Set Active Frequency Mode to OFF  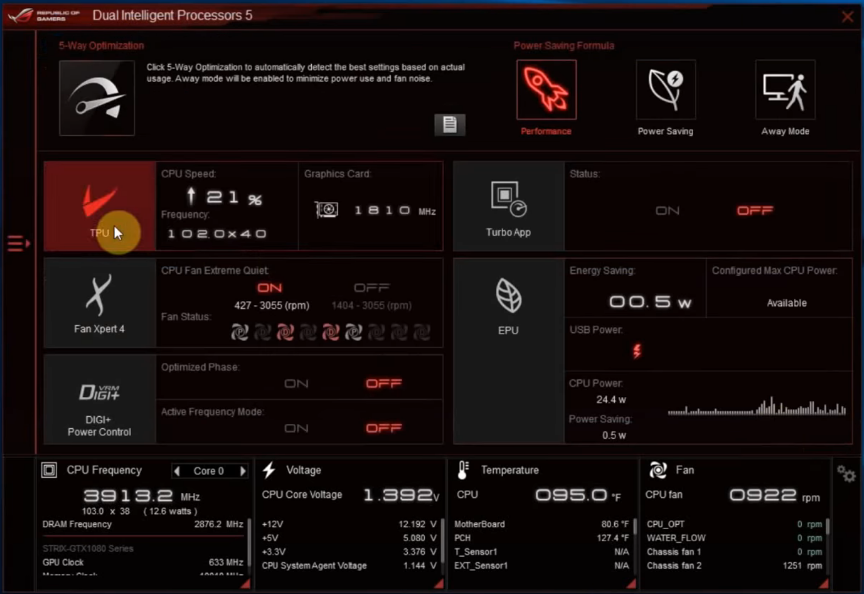click(x=384, y=428)
